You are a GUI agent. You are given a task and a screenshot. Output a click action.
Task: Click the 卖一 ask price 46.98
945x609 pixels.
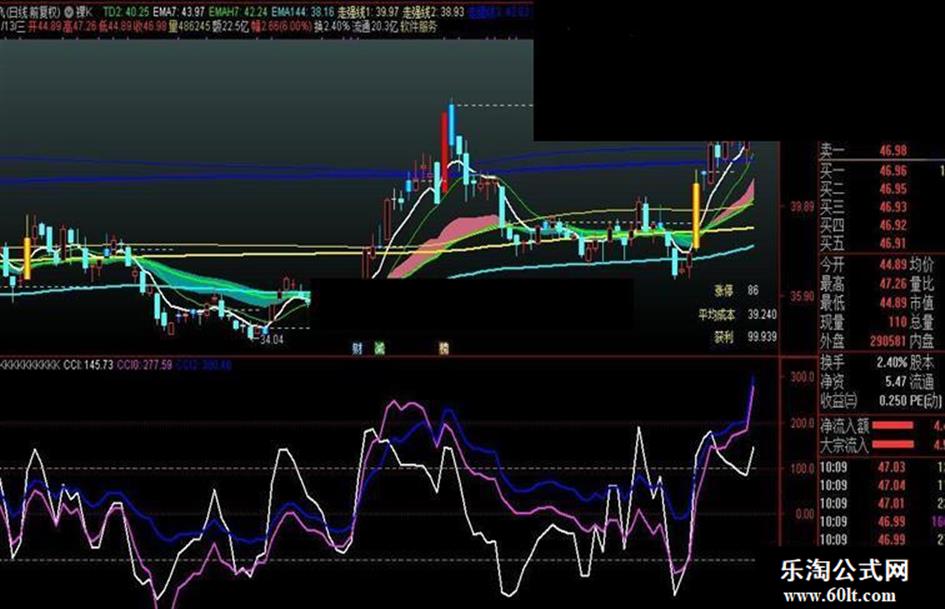coord(893,151)
